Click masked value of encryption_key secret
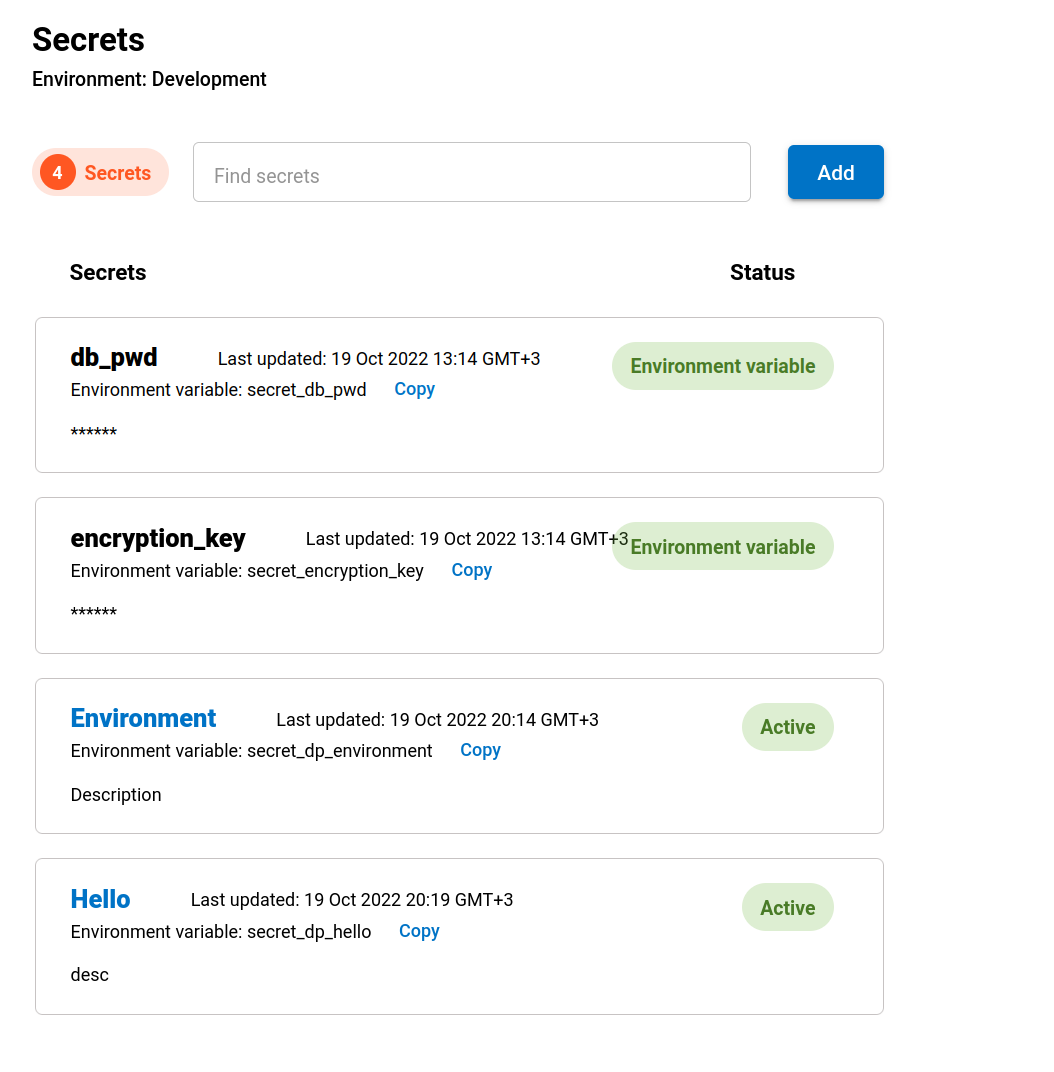The height and width of the screenshot is (1072, 1054). 94,613
